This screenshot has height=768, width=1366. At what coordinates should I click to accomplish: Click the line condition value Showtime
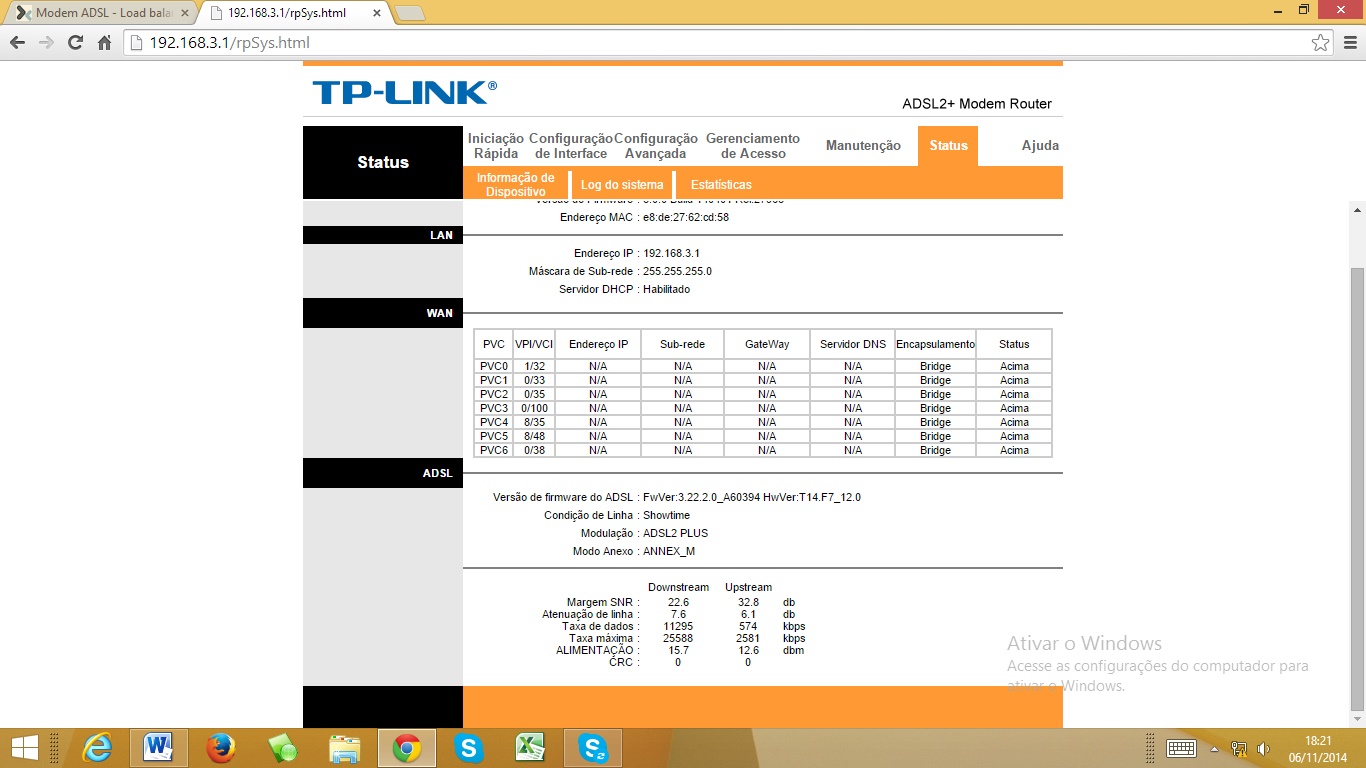pyautogui.click(x=666, y=515)
